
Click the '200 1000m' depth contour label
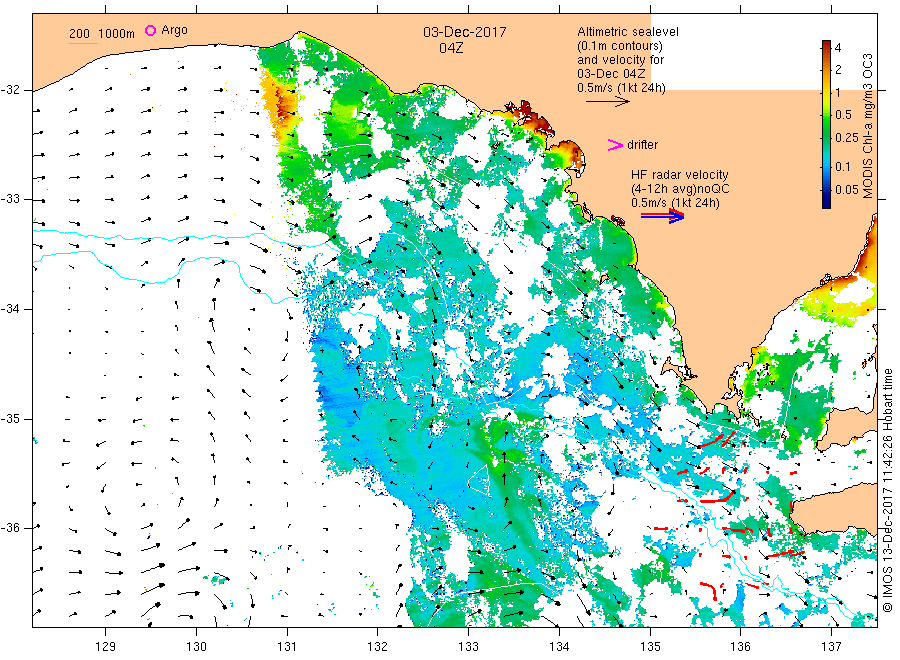(x=102, y=34)
